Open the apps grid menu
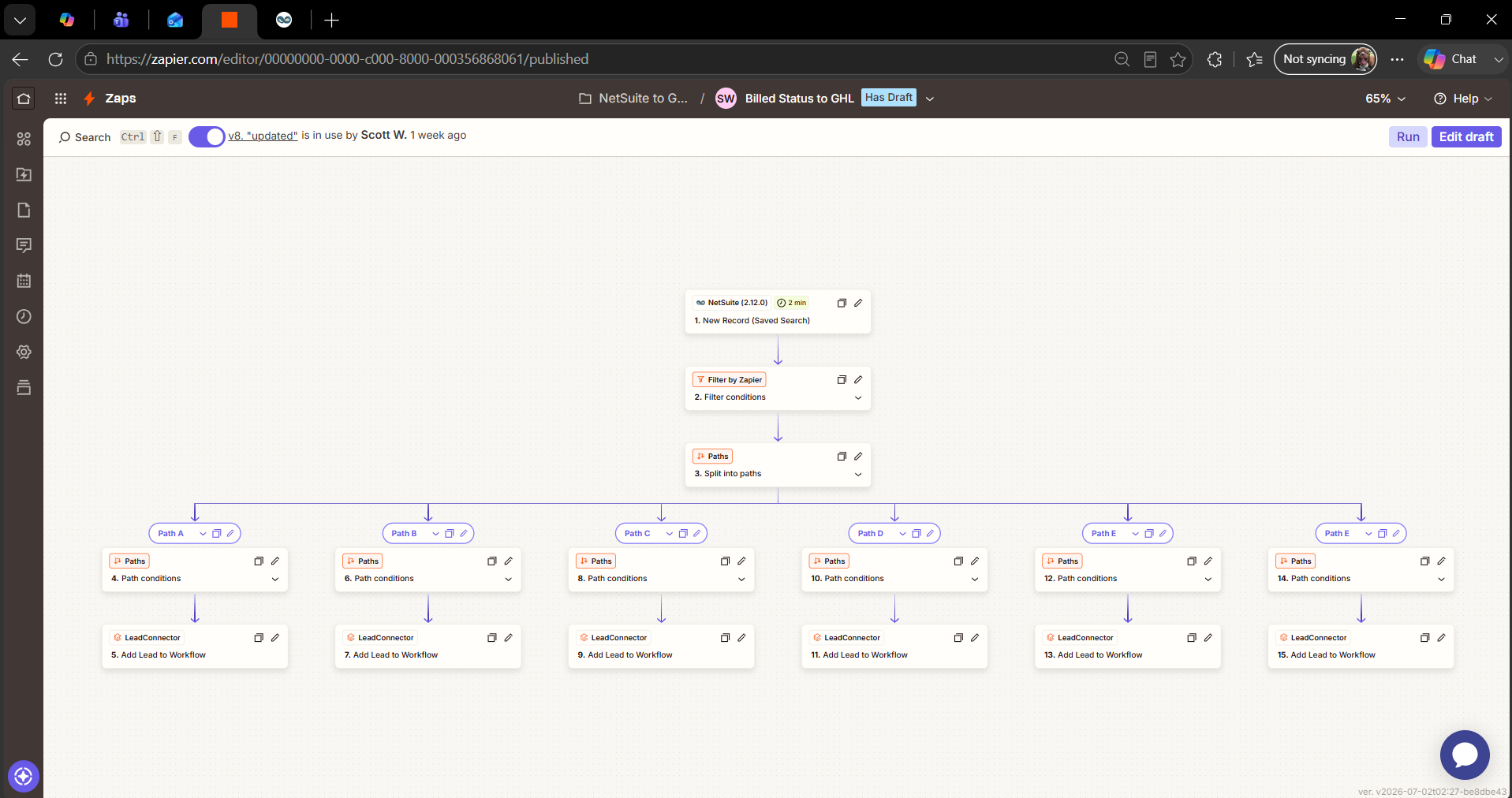 (x=61, y=99)
